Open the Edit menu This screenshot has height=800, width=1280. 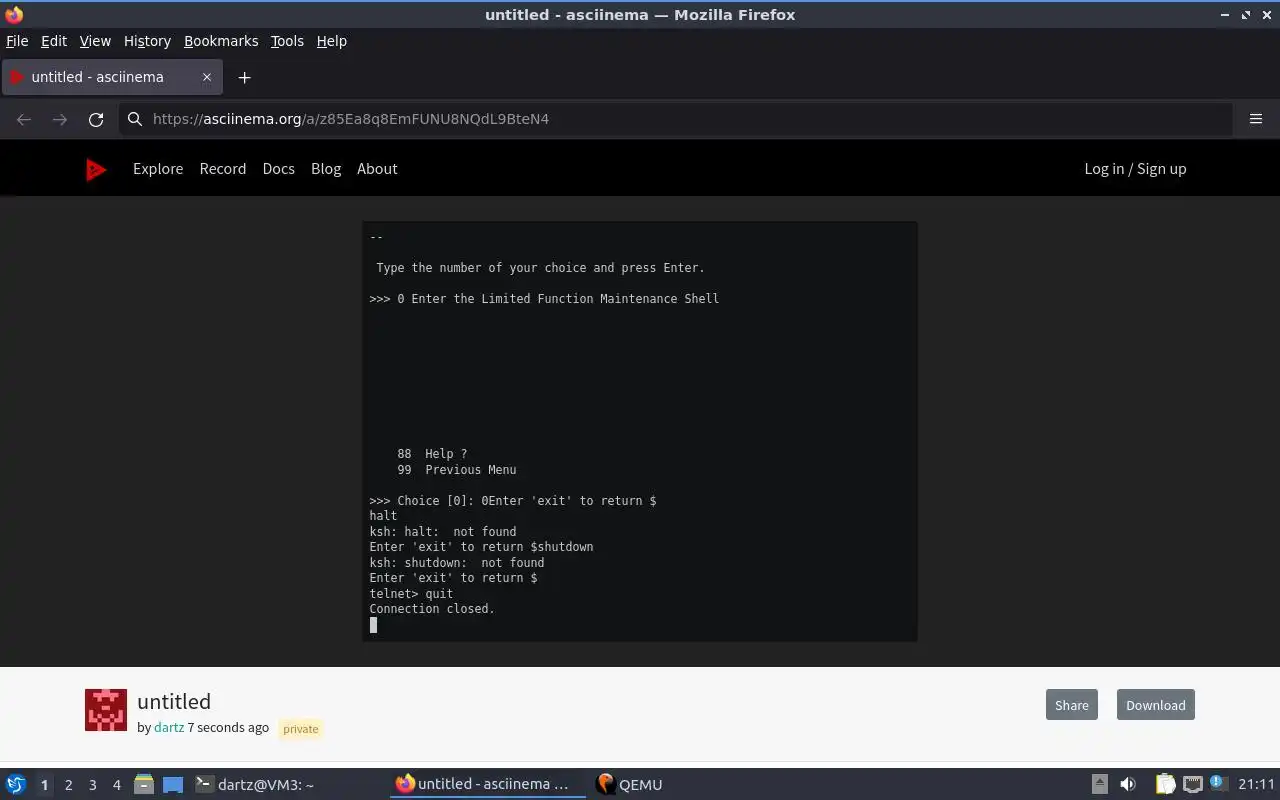pos(54,41)
